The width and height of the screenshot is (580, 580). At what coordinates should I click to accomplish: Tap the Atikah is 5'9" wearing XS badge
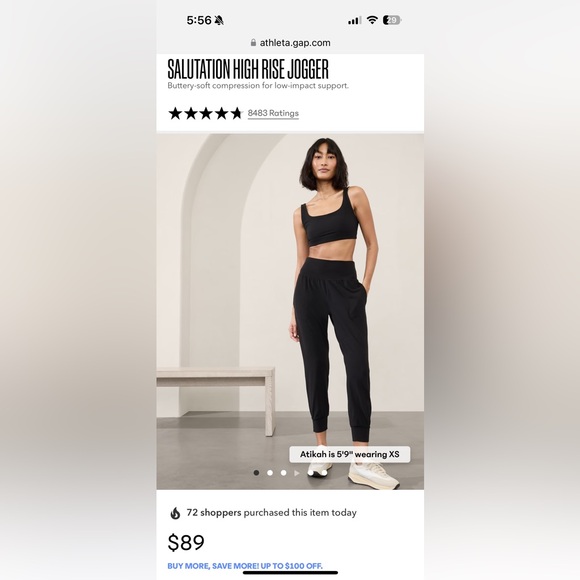(x=350, y=454)
